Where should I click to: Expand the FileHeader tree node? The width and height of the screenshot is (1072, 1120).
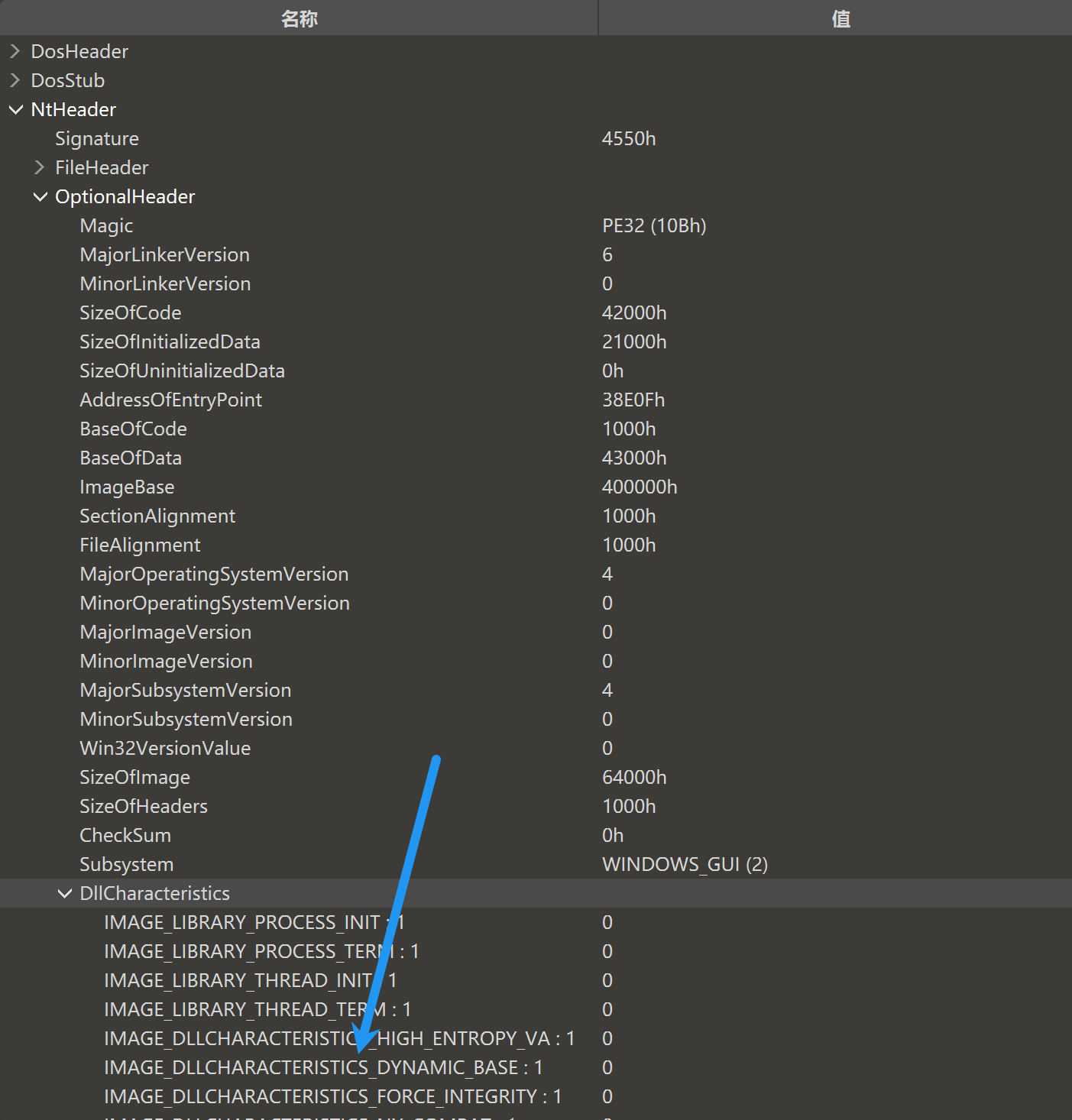tap(40, 167)
